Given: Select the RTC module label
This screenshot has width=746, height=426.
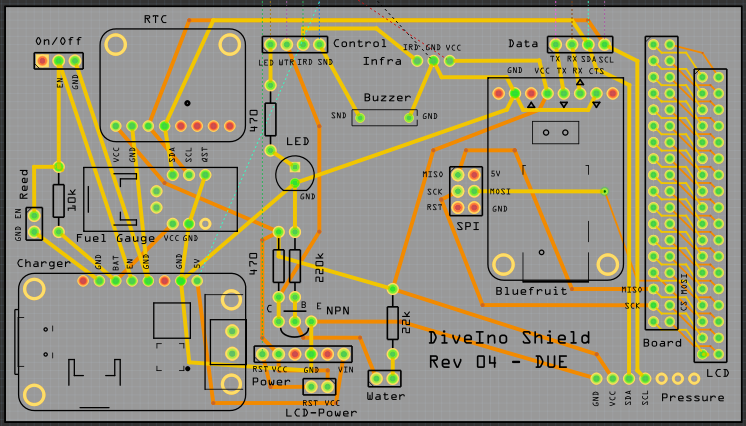Looking at the screenshot, I should tap(156, 20).
